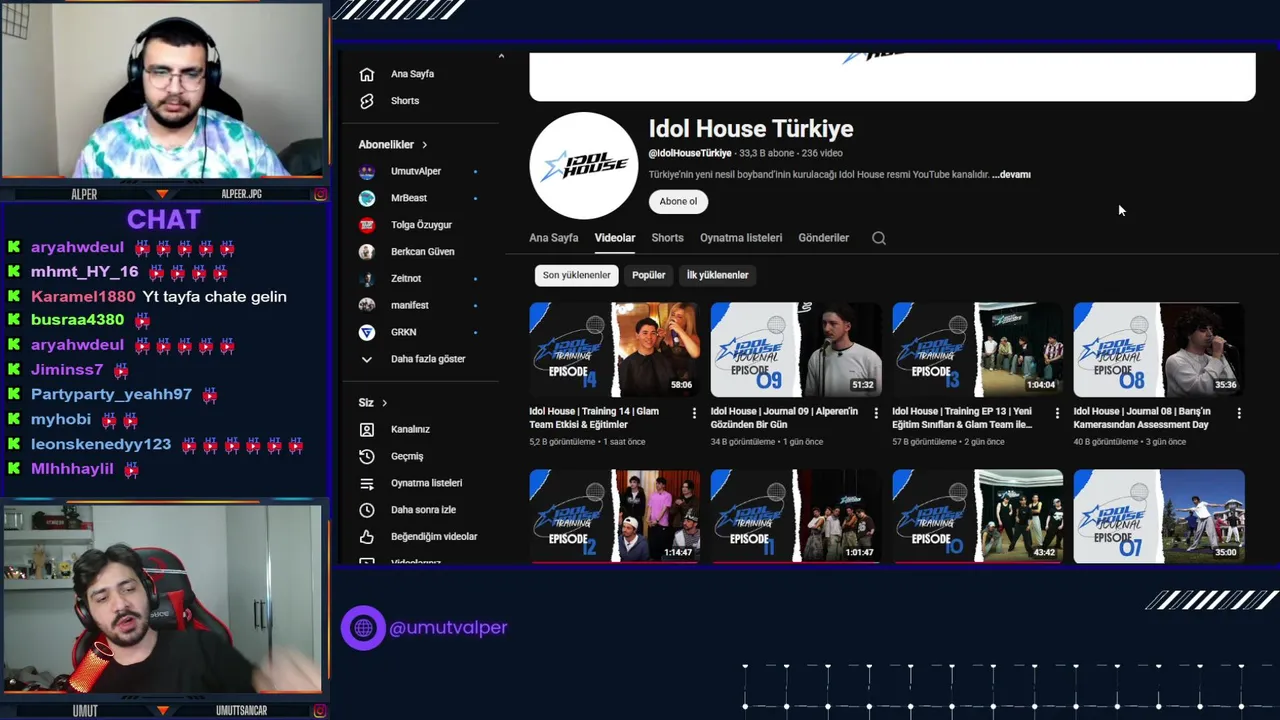
Task: Open Ana Sayfa home icon in sidebar
Action: tap(367, 74)
